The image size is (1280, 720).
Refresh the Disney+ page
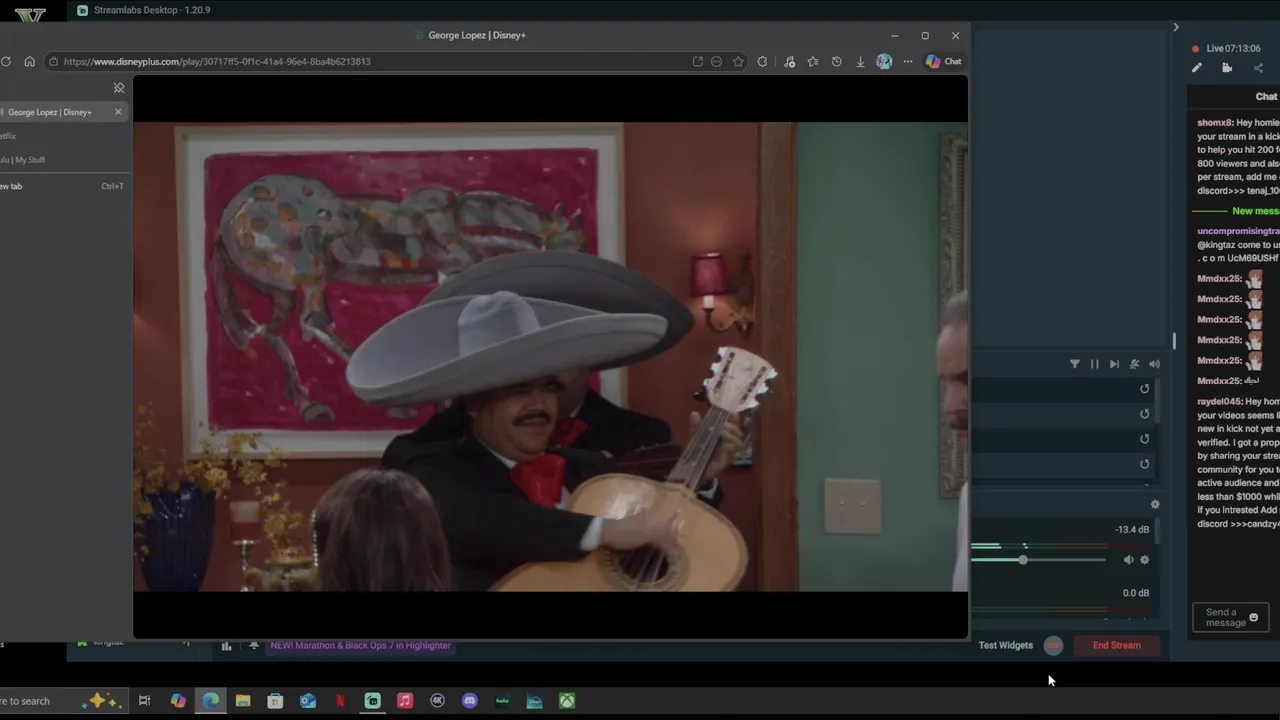(6, 61)
